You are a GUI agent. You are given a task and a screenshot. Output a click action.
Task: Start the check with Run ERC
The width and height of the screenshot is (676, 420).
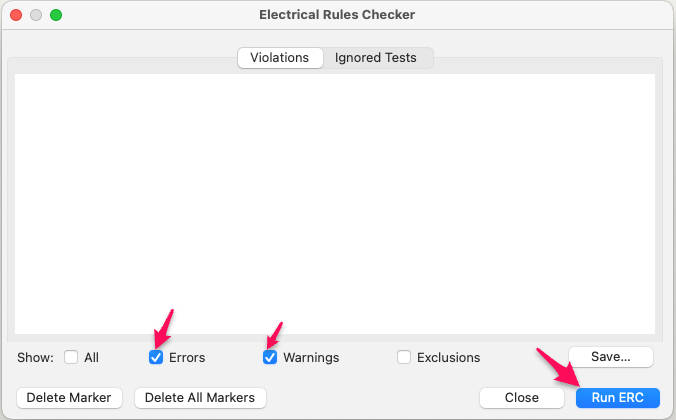tap(617, 397)
